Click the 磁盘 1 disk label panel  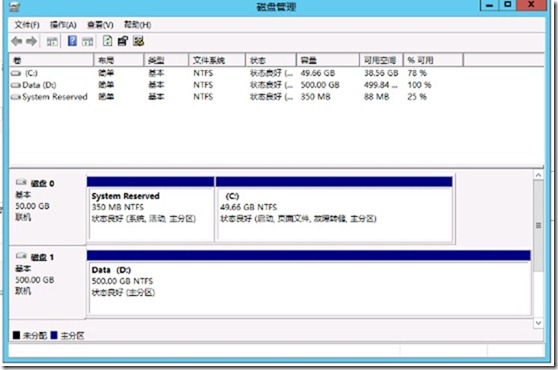[47, 281]
